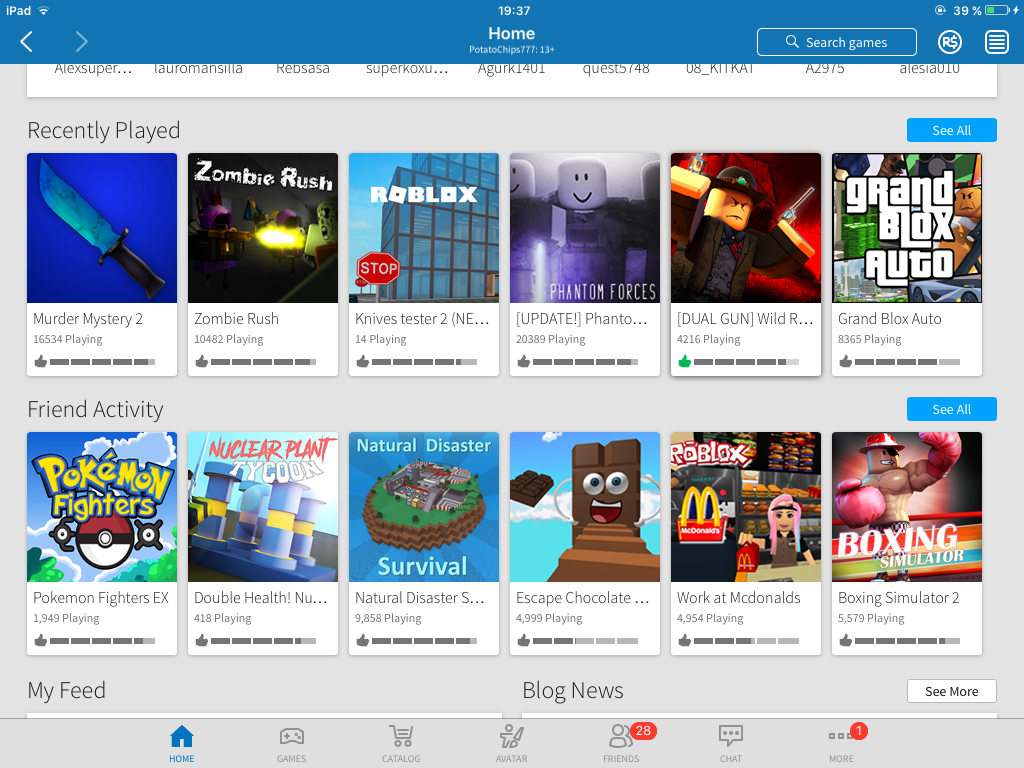The width and height of the screenshot is (1024, 768).
Task: Open Boxing Simulator 2 thumbnail
Action: click(x=907, y=507)
